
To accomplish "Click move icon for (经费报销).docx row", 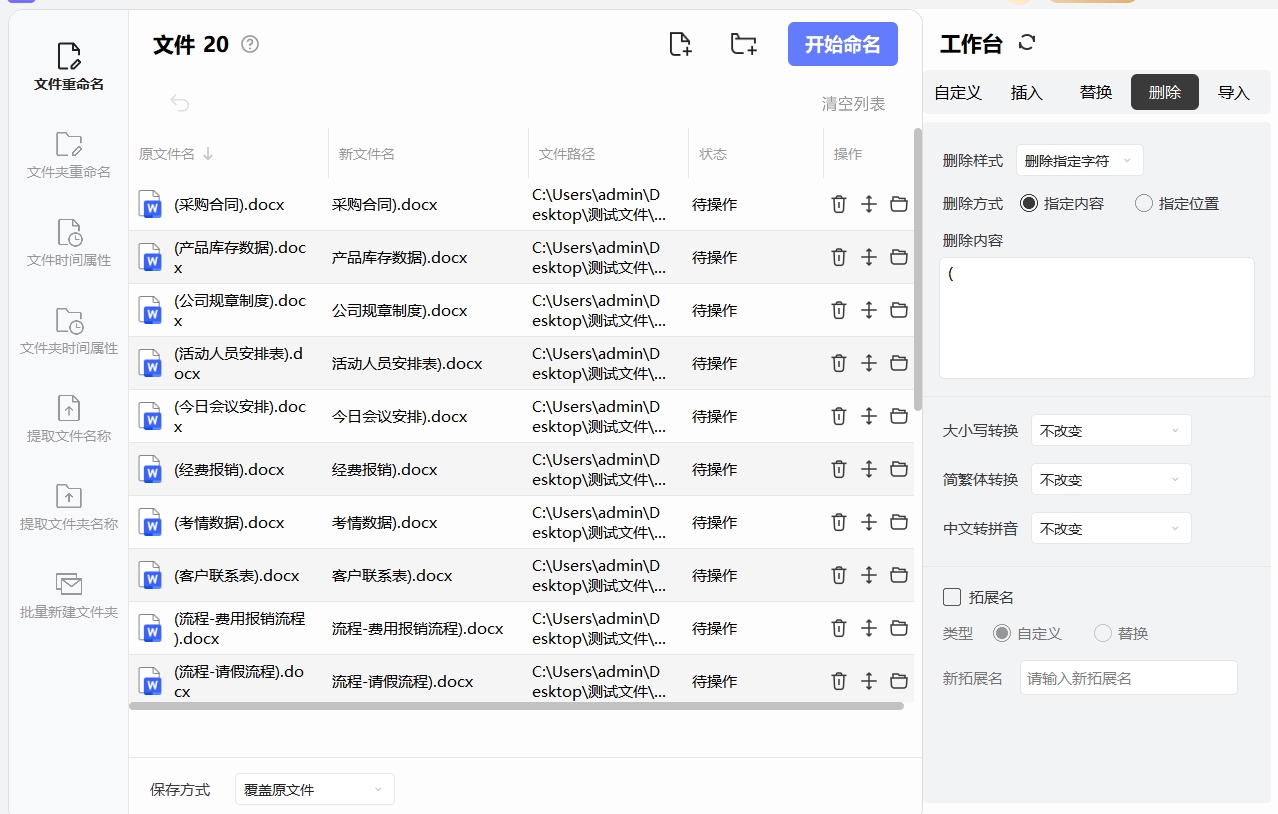I will click(x=869, y=469).
